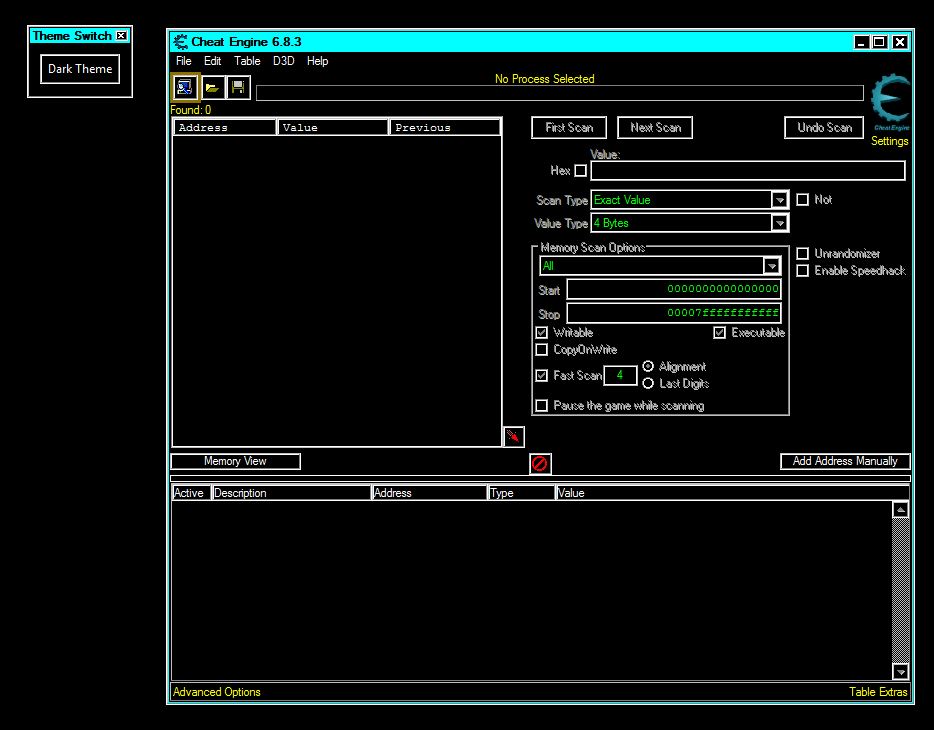Enable the CopyOnWrite checkbox
The height and width of the screenshot is (730, 934).
tap(541, 350)
